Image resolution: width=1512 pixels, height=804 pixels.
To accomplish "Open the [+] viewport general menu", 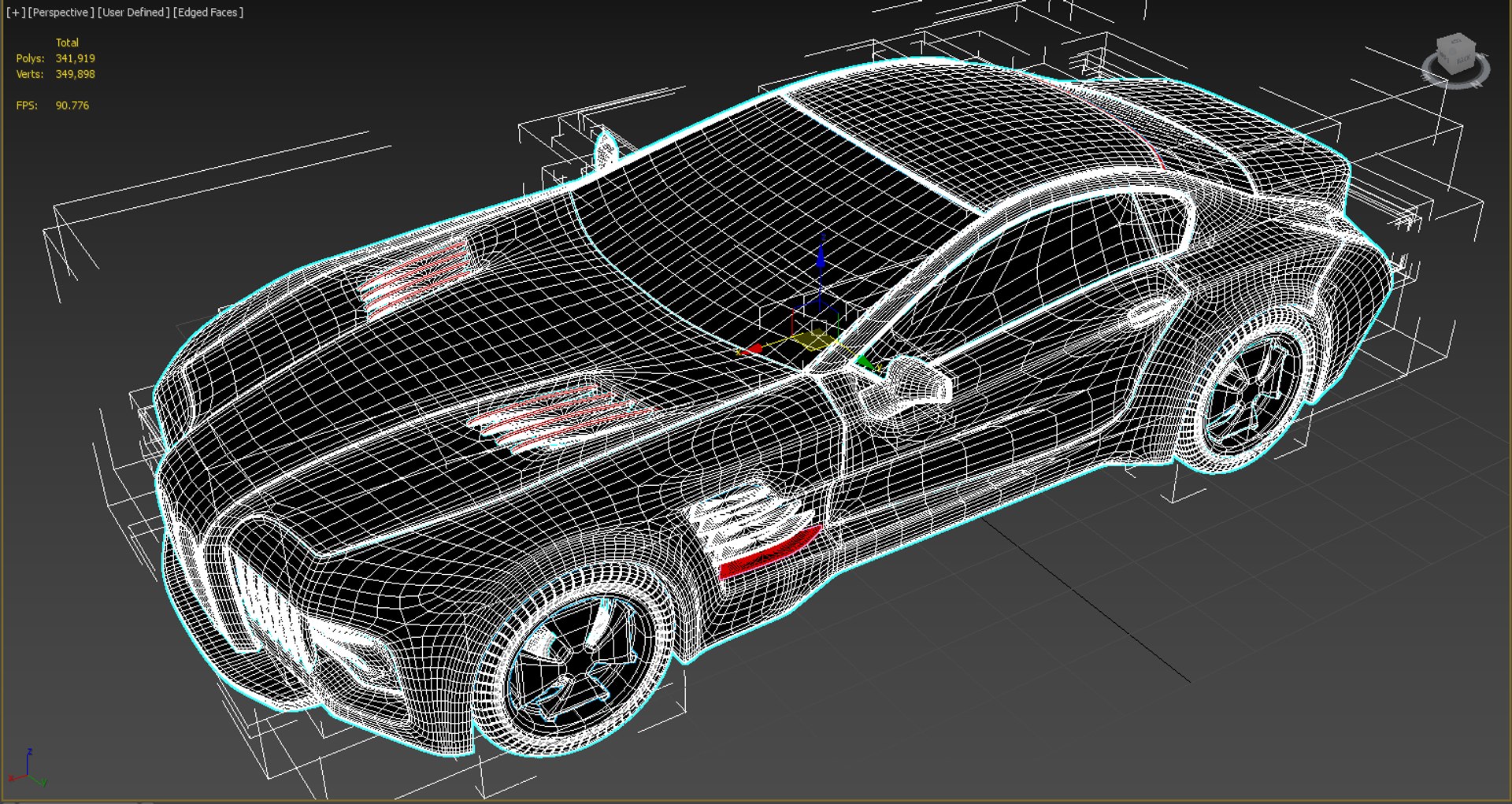I will (x=15, y=13).
